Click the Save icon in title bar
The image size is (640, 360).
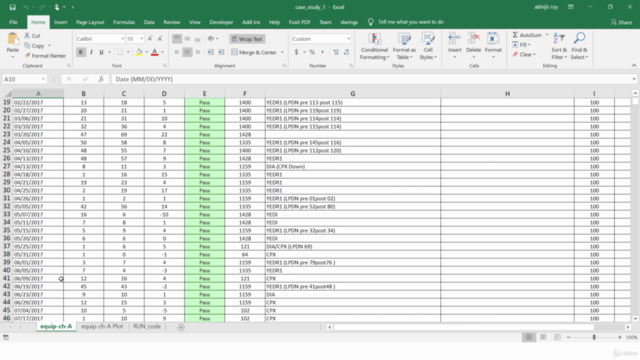pyautogui.click(x=13, y=7)
